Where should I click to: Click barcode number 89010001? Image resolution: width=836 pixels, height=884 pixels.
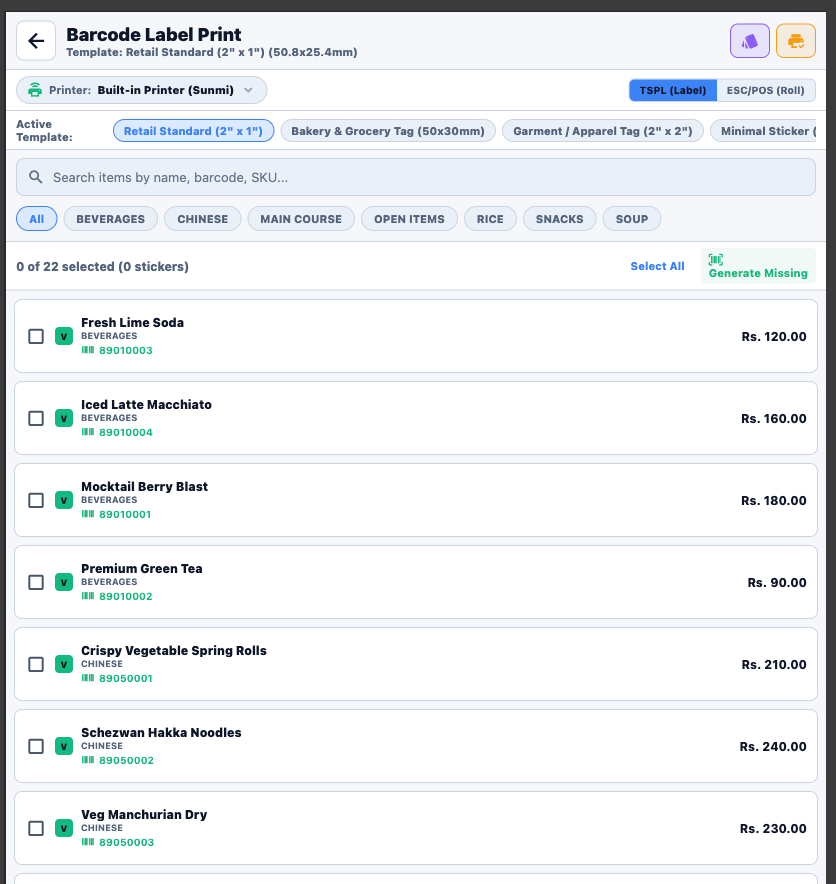coord(125,514)
